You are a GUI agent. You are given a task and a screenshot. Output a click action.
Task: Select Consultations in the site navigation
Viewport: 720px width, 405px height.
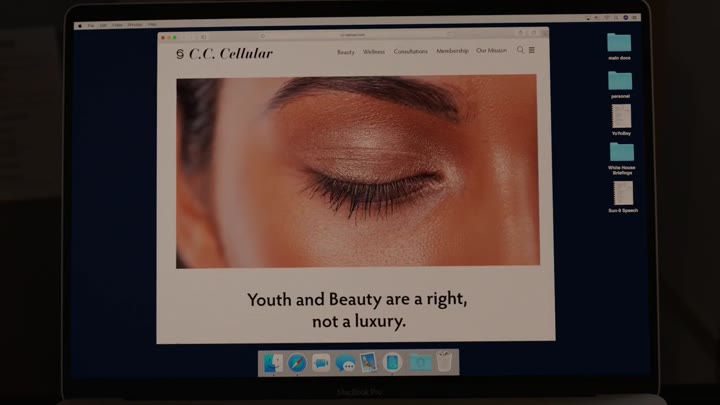(x=410, y=51)
